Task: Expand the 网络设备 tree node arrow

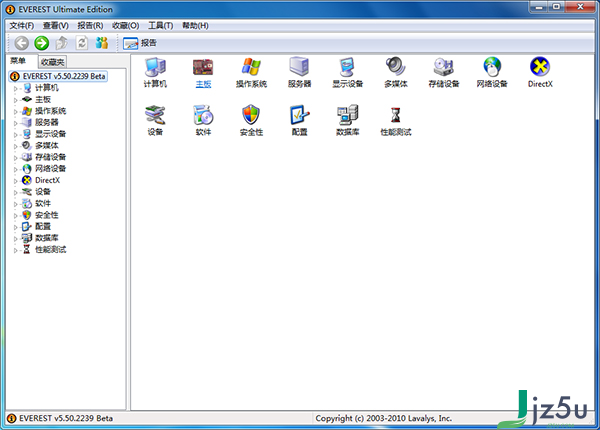Action: [x=16, y=169]
